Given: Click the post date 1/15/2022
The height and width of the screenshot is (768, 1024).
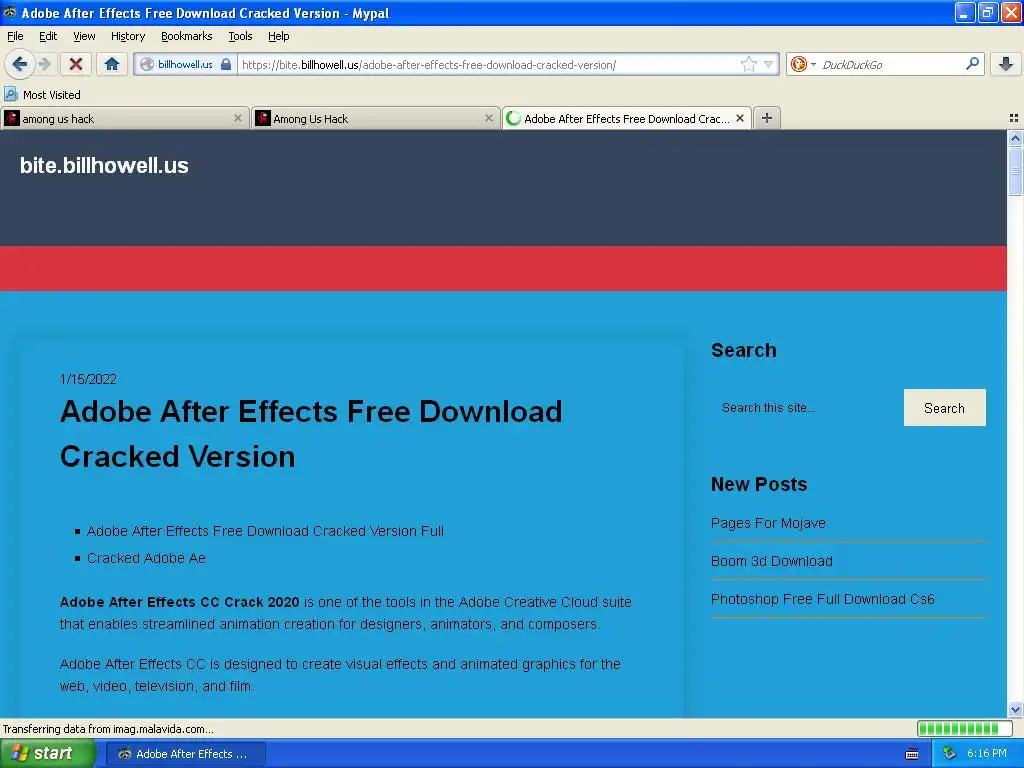Looking at the screenshot, I should point(88,379).
